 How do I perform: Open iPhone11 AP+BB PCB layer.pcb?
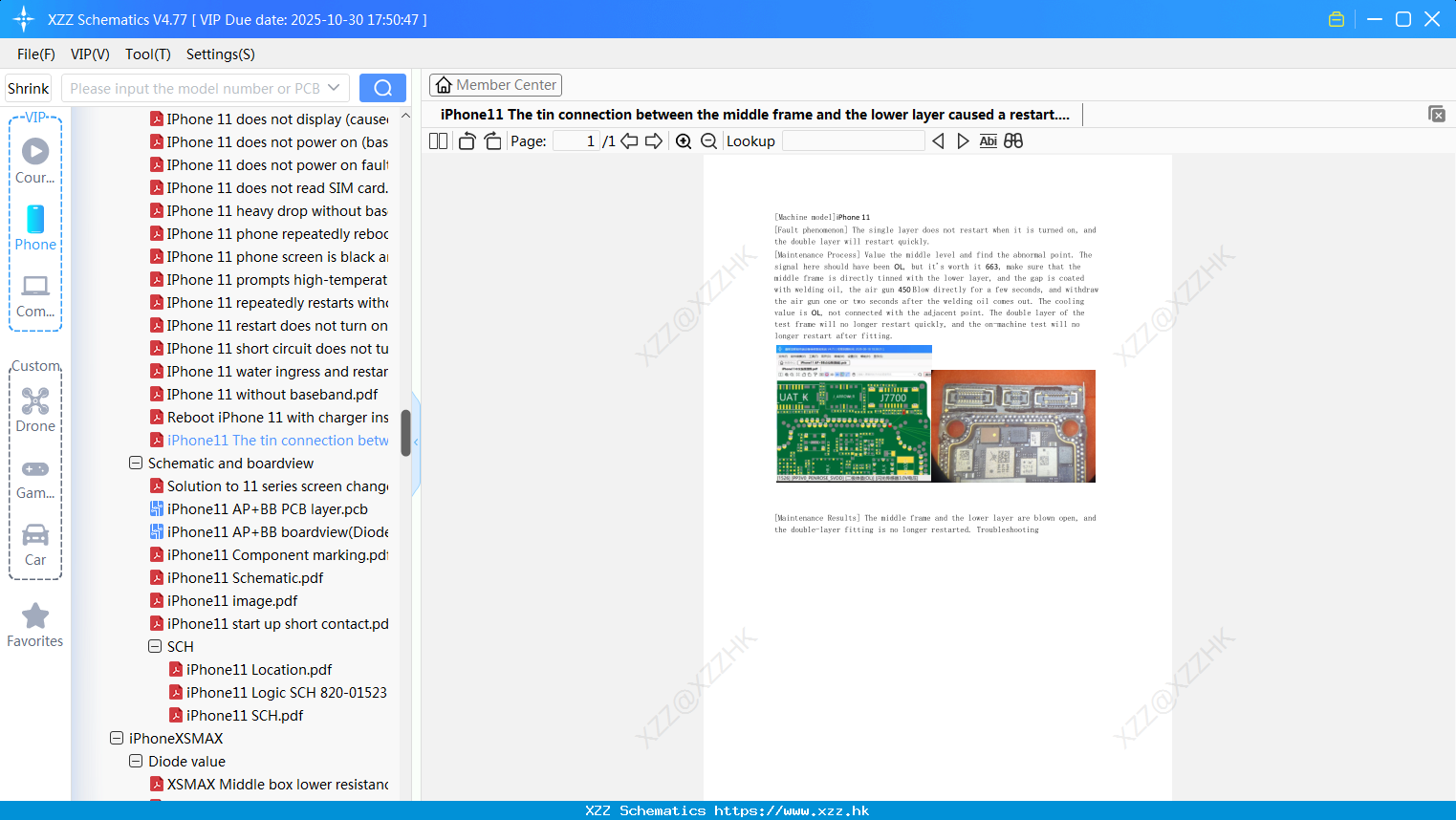tap(259, 508)
